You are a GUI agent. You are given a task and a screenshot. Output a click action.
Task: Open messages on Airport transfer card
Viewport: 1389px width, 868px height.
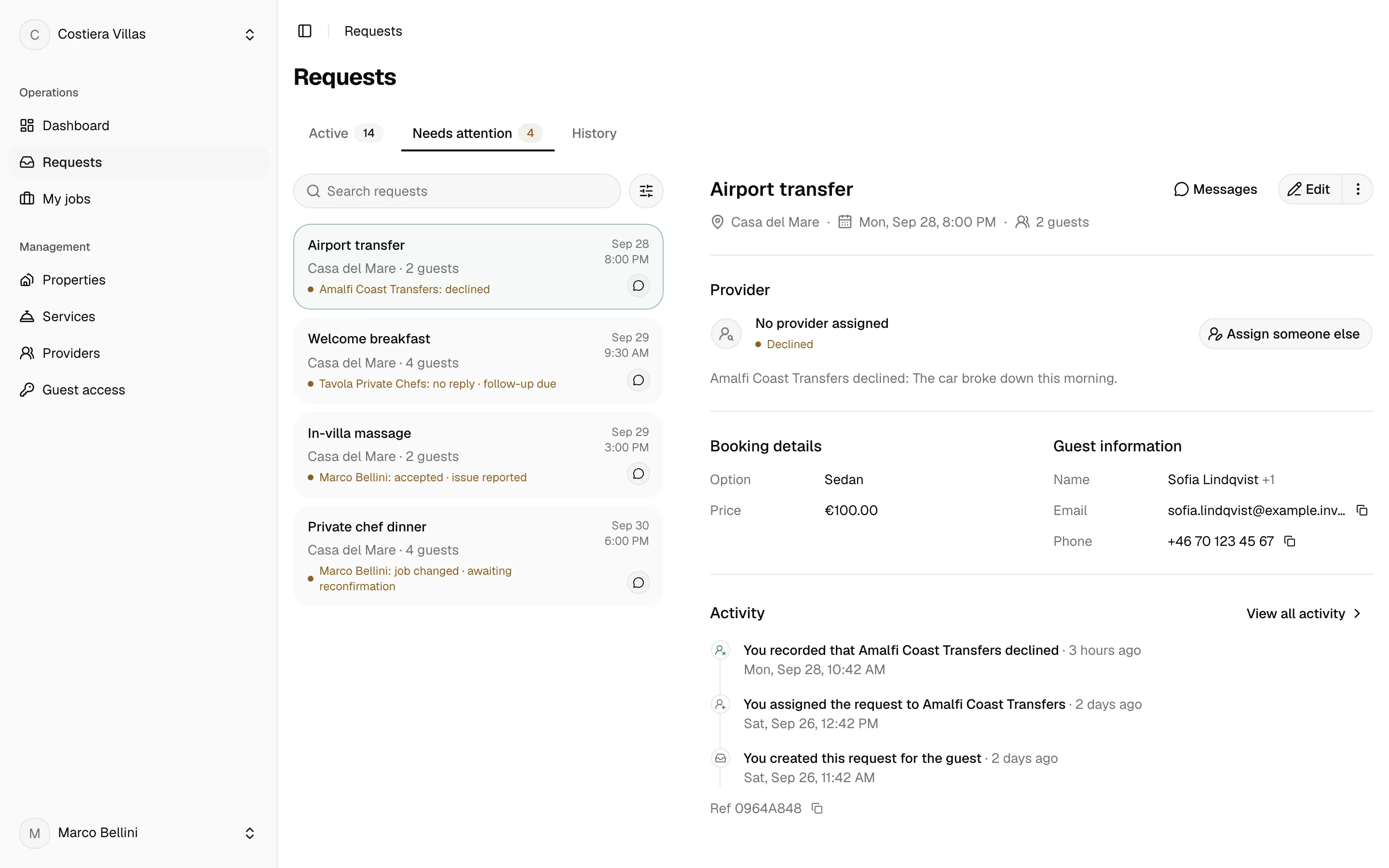[x=638, y=286]
